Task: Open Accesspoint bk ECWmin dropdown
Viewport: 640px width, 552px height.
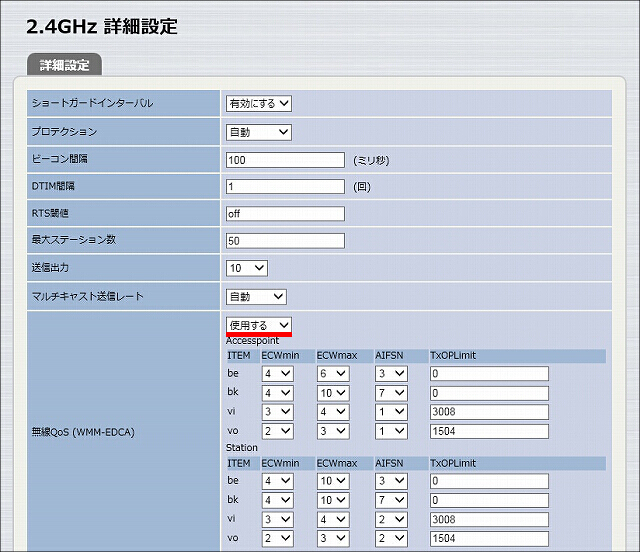Action: [278, 393]
